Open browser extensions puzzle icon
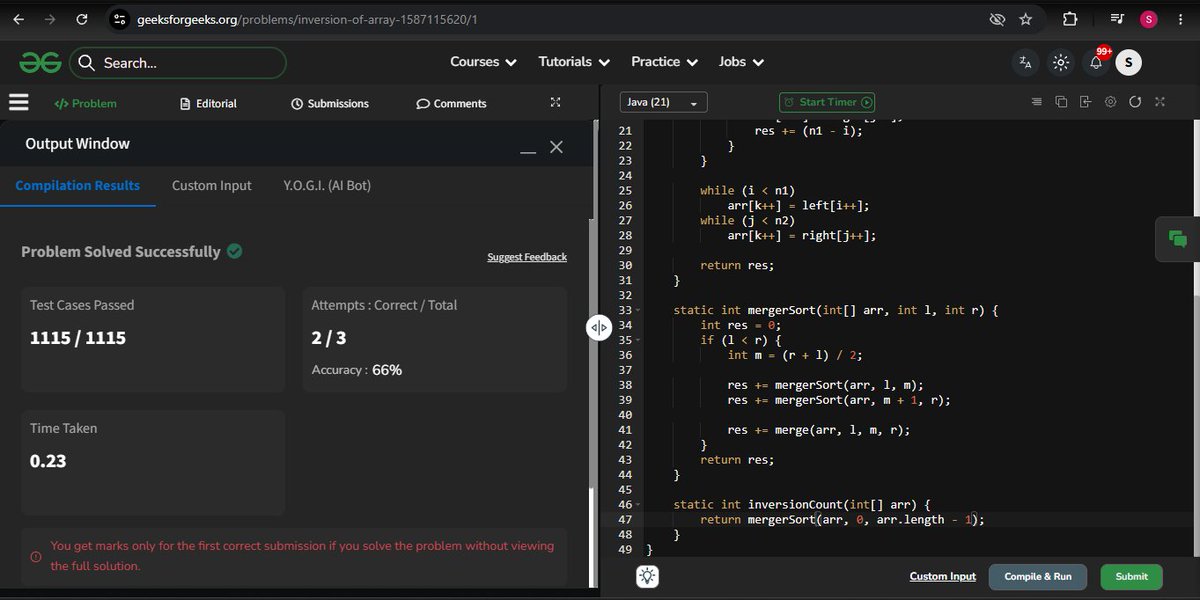Screen dimensions: 1200x600 coord(1069,19)
